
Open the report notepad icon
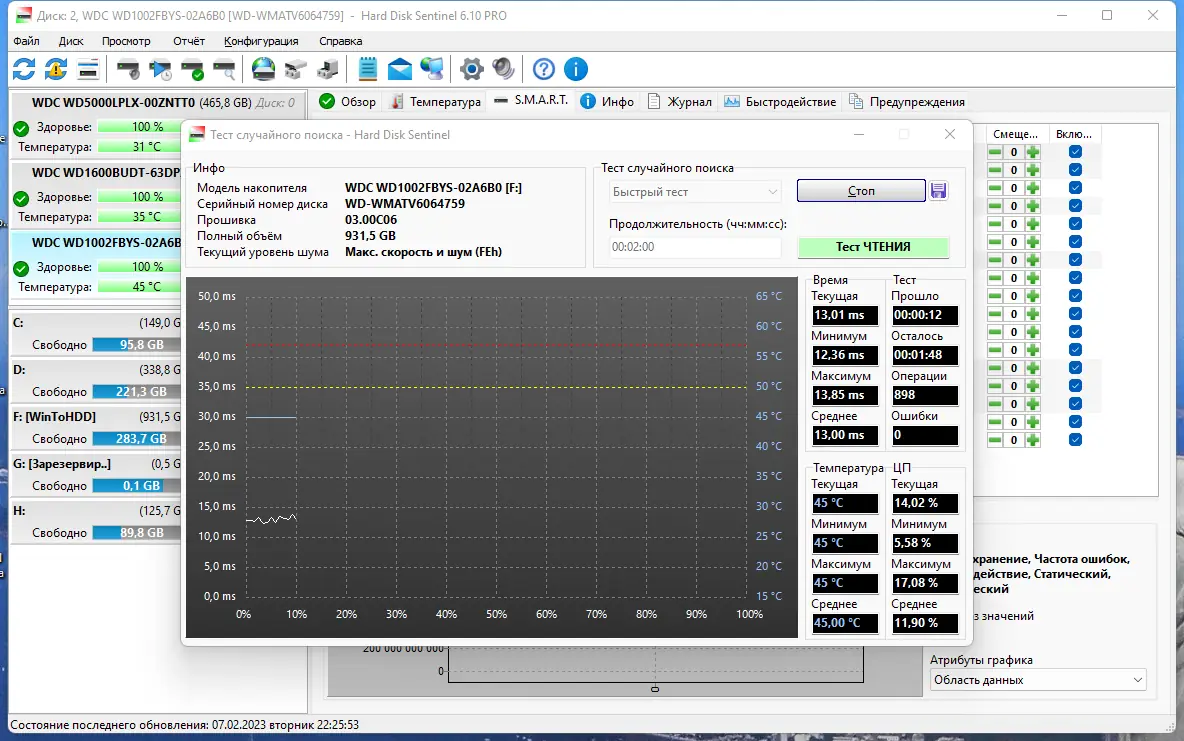(368, 69)
